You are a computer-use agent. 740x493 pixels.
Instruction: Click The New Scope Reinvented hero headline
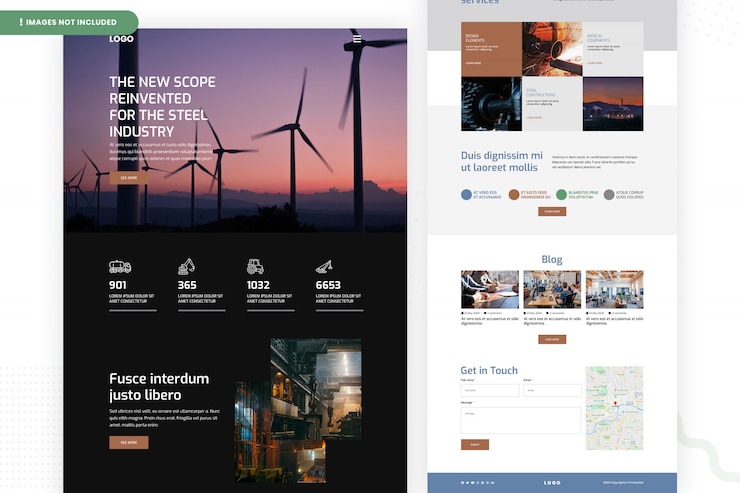pyautogui.click(x=162, y=107)
